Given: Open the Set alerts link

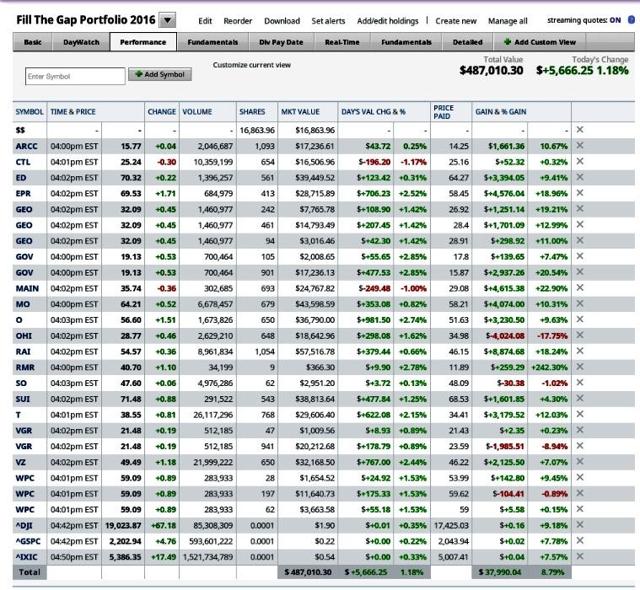Looking at the screenshot, I should click(x=328, y=21).
